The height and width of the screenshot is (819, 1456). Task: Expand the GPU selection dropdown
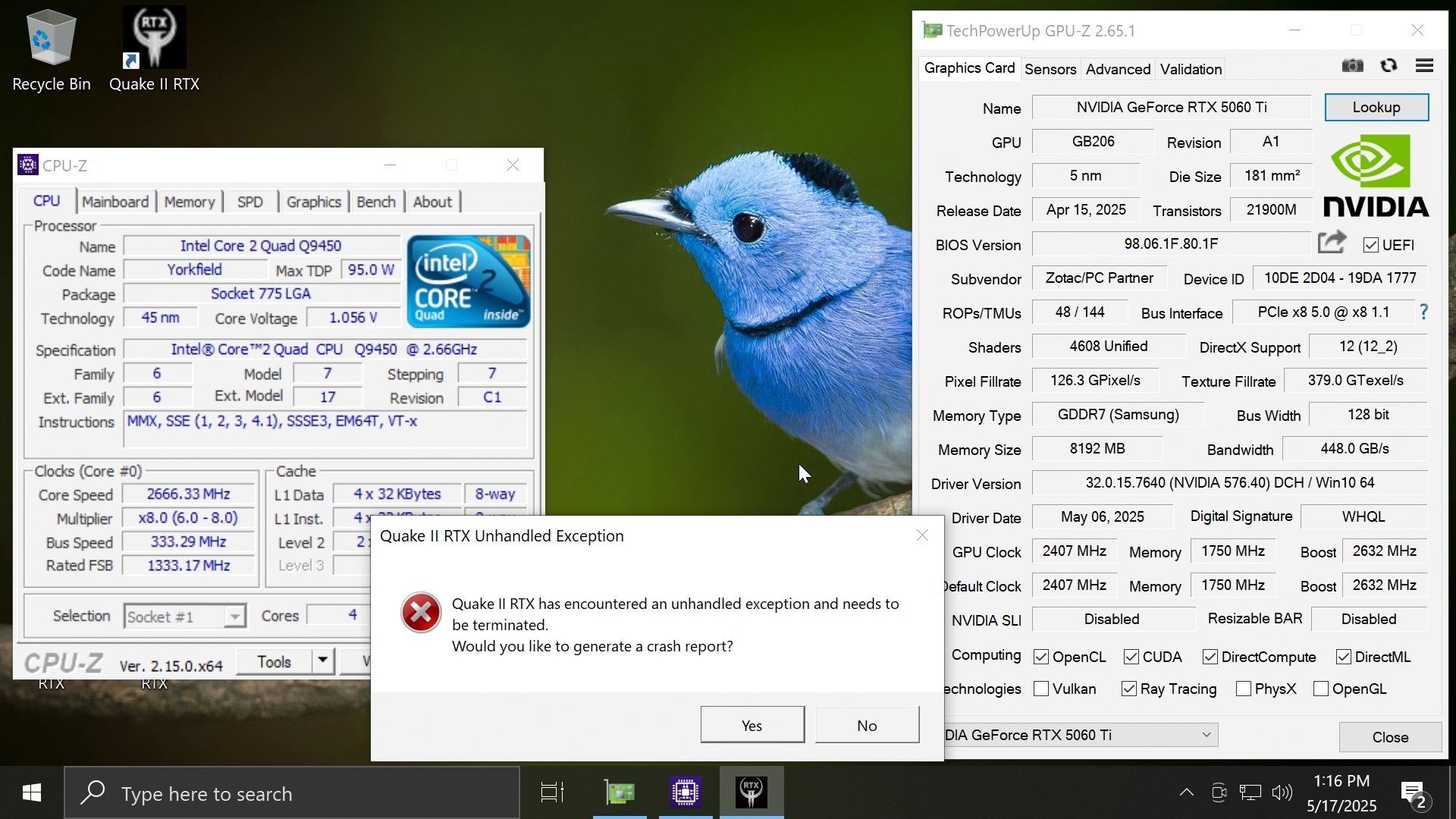pyautogui.click(x=1206, y=735)
